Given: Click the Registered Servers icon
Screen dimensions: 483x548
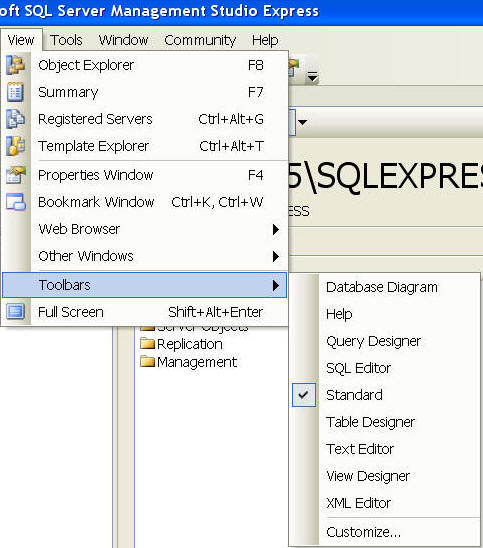Looking at the screenshot, I should [x=15, y=119].
